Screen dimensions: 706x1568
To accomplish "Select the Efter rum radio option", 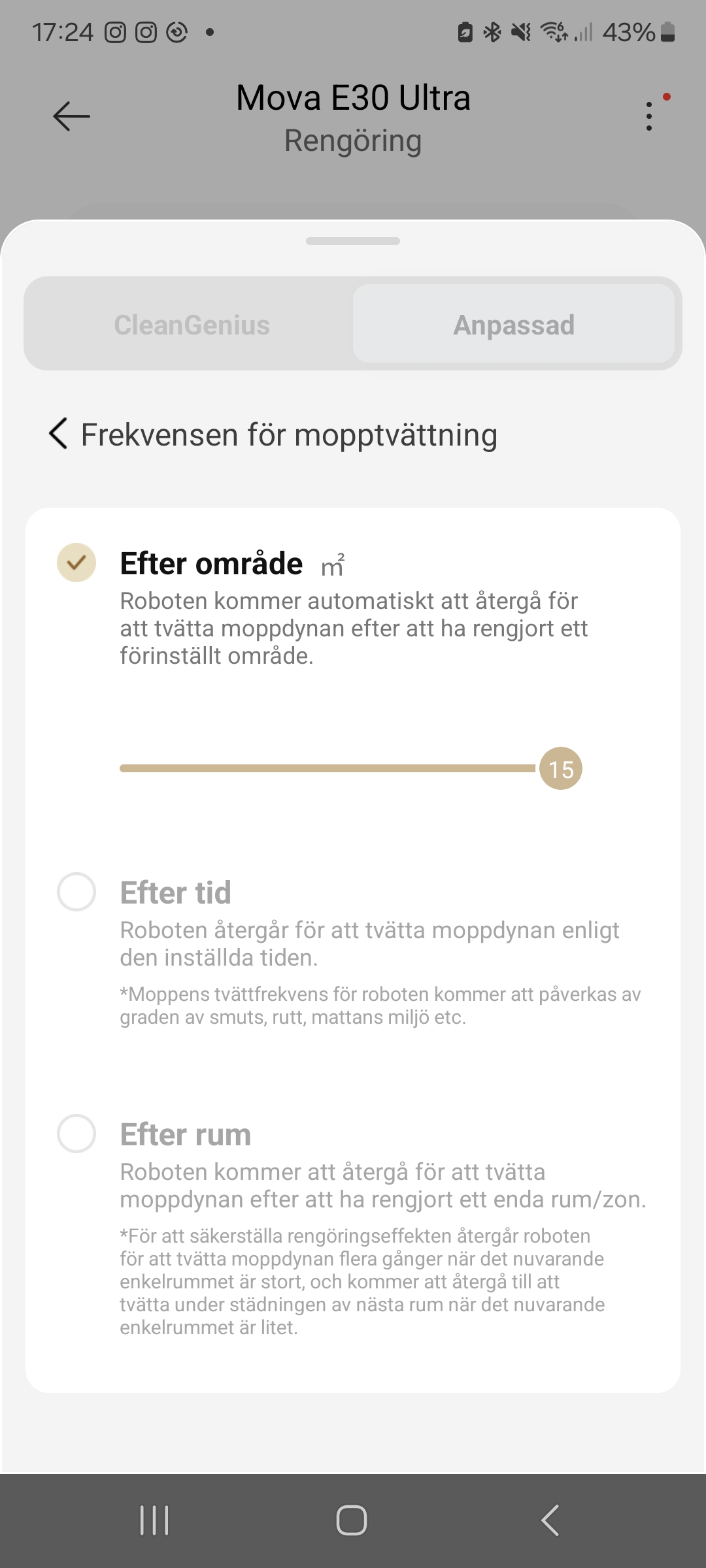I will [76, 1134].
